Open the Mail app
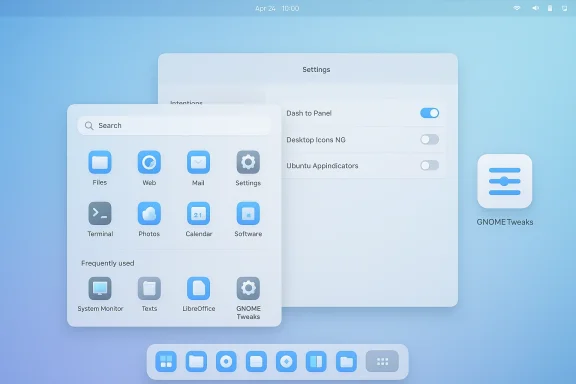576x384 pixels. (x=198, y=162)
